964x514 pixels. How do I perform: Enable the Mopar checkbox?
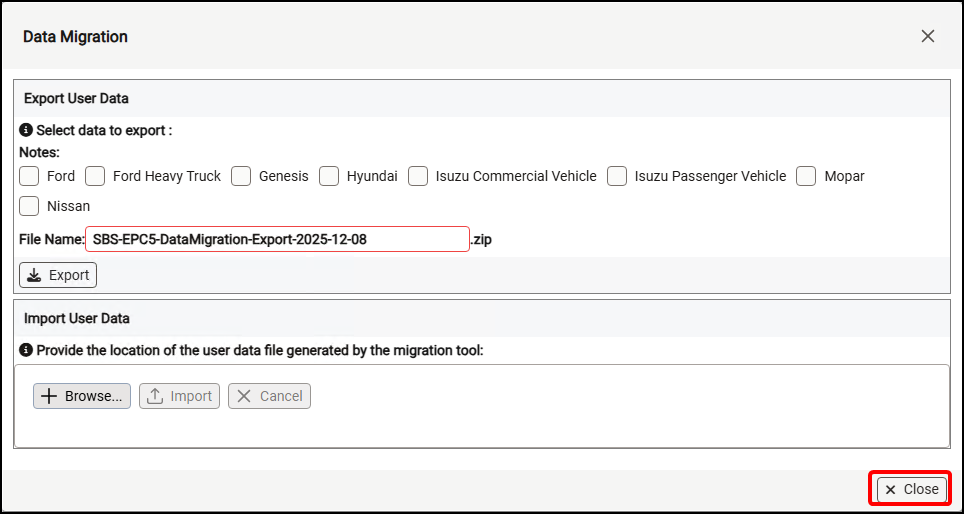coord(807,176)
